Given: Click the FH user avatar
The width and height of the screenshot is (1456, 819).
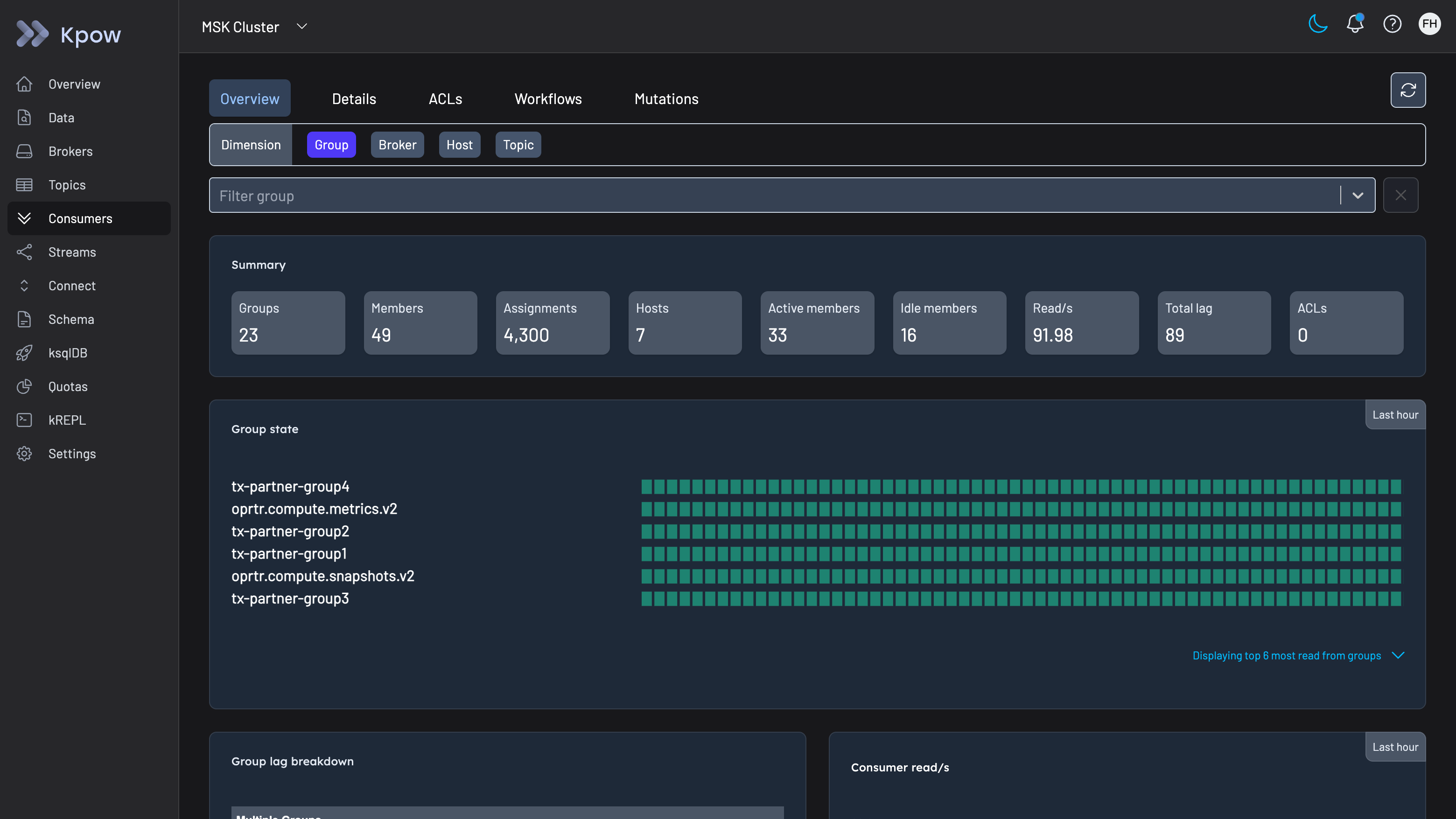Looking at the screenshot, I should 1429,24.
